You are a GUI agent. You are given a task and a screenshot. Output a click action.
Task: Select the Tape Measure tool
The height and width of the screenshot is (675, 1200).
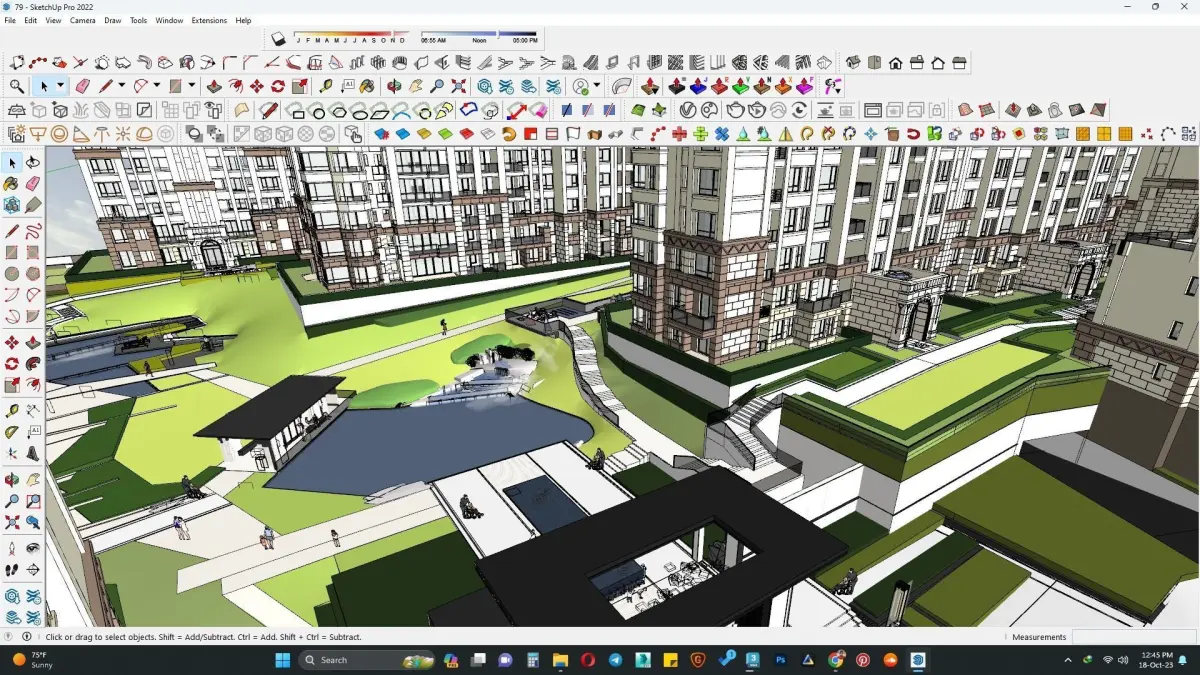[x=327, y=86]
